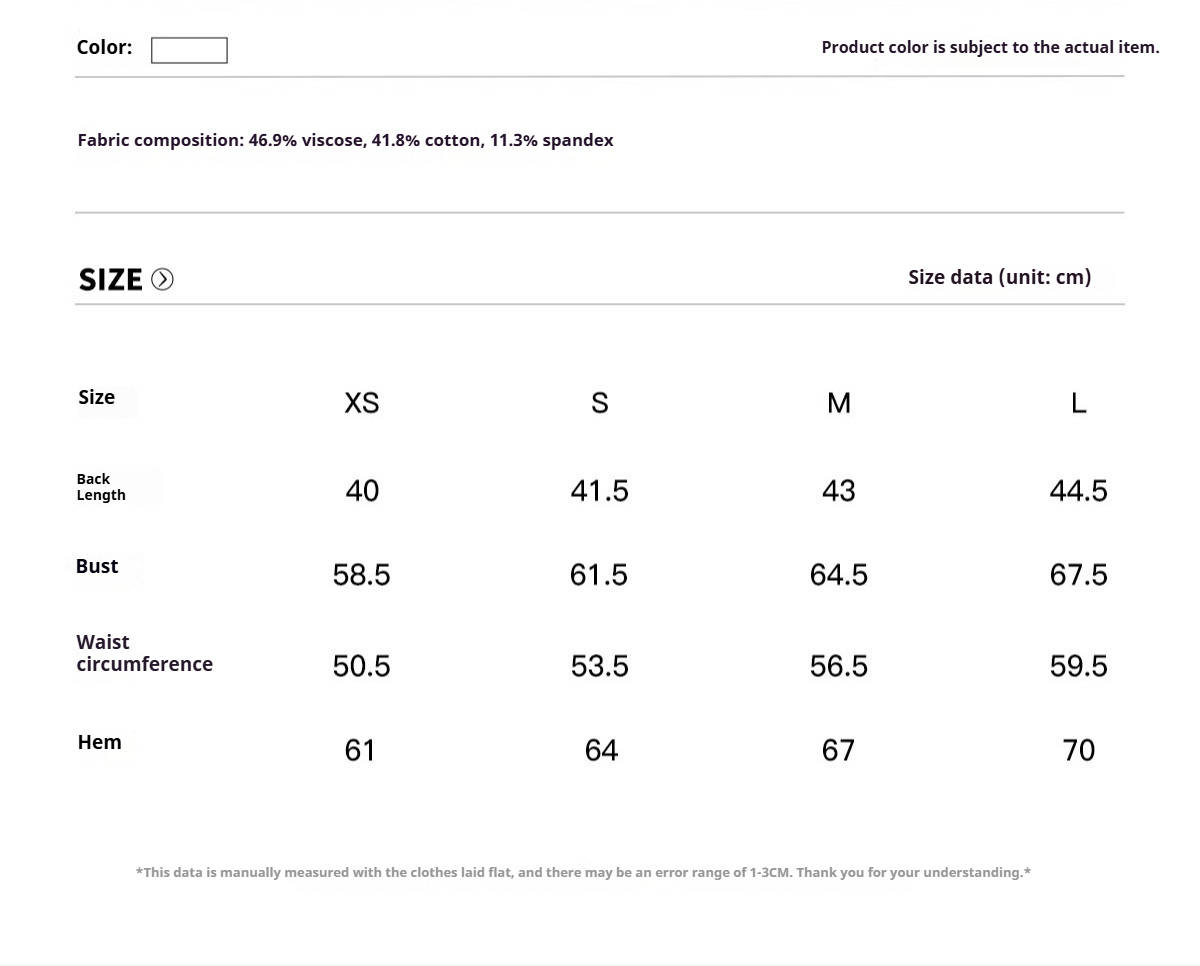Viewport: 1200px width, 966px height.
Task: Click the manual measurement footnote
Action: pyautogui.click(x=583, y=872)
